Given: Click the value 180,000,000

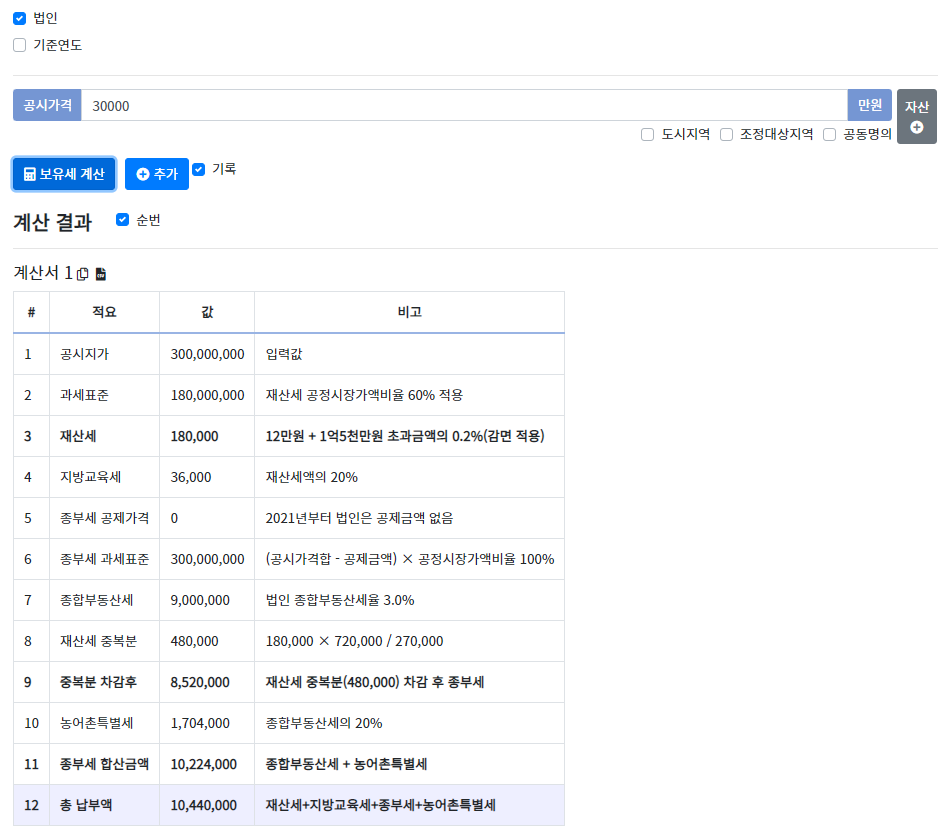Looking at the screenshot, I should [207, 395].
